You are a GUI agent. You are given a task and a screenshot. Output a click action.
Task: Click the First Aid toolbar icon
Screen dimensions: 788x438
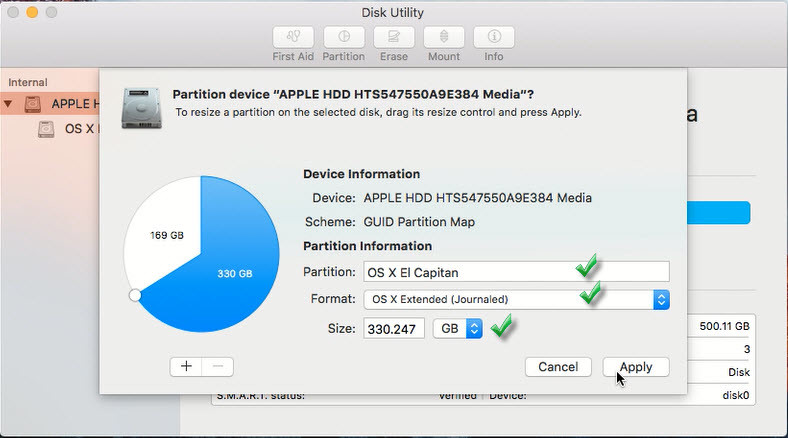pos(293,37)
